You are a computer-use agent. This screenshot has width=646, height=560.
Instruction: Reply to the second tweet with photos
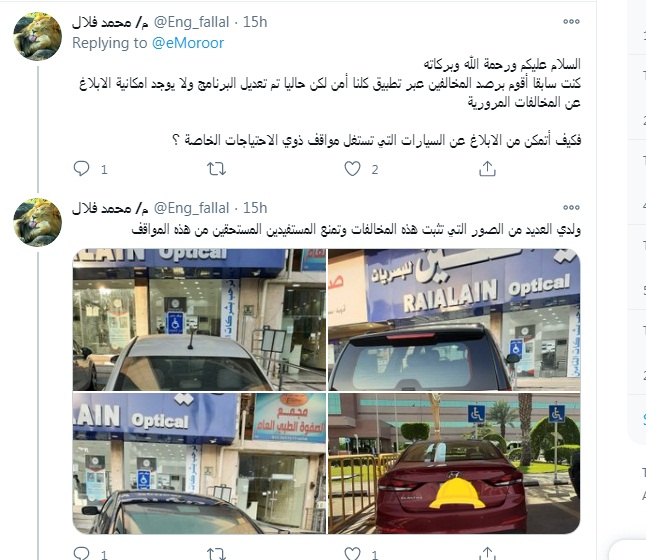(x=81, y=553)
